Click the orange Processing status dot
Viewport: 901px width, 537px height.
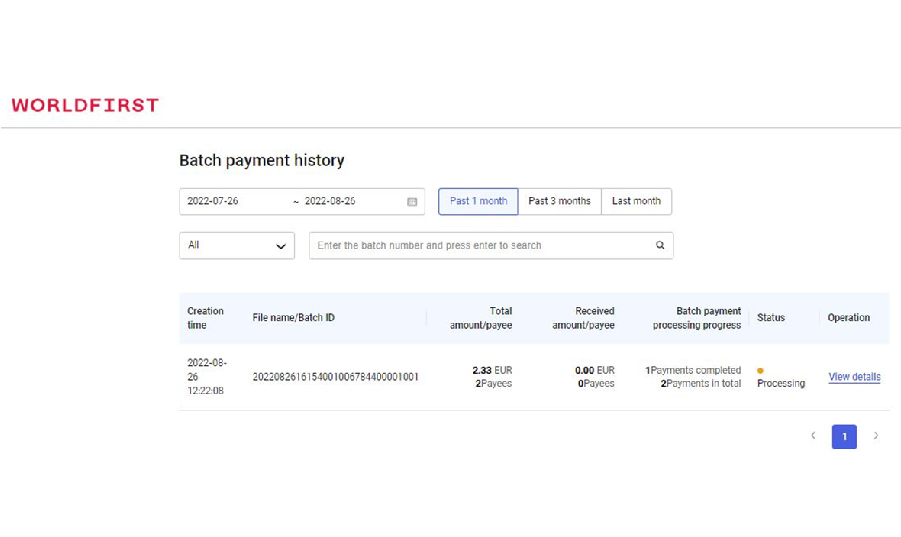tap(761, 371)
